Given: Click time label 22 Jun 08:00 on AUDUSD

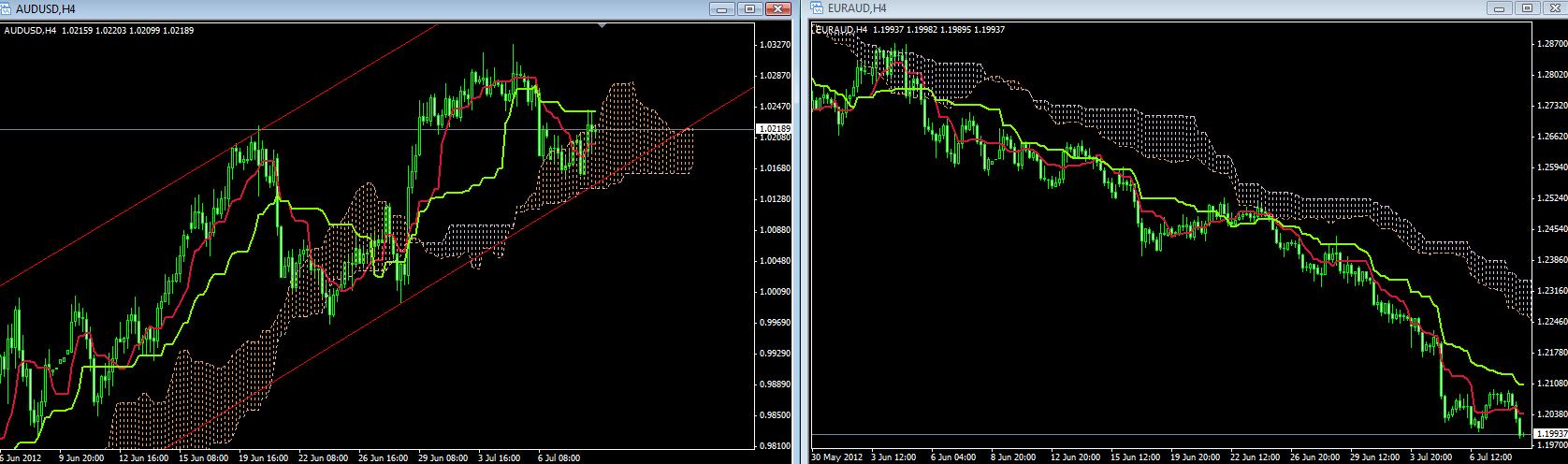Looking at the screenshot, I should pos(325,458).
